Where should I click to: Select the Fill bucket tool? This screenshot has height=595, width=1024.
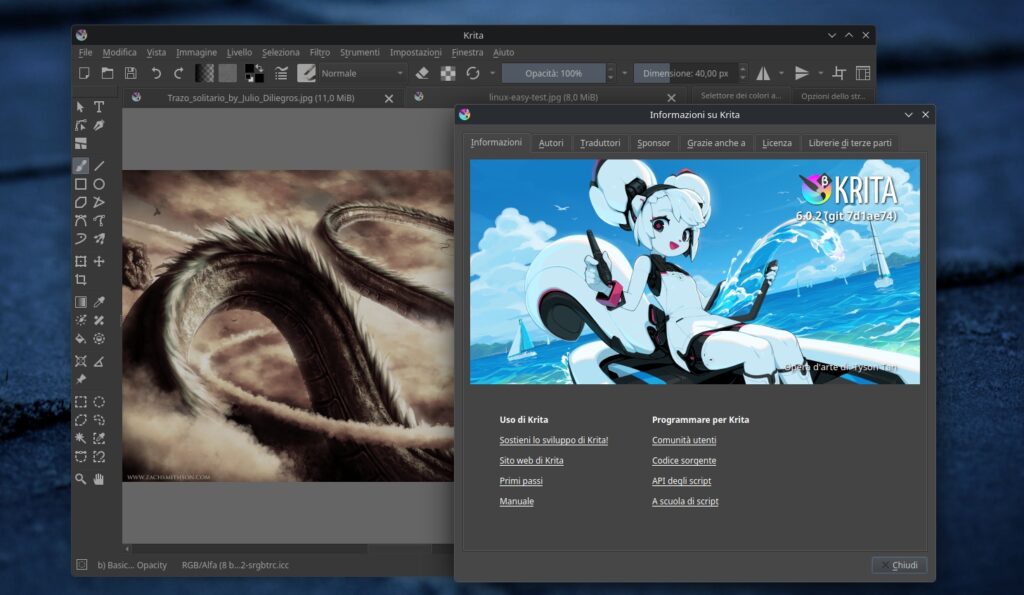(x=80, y=338)
